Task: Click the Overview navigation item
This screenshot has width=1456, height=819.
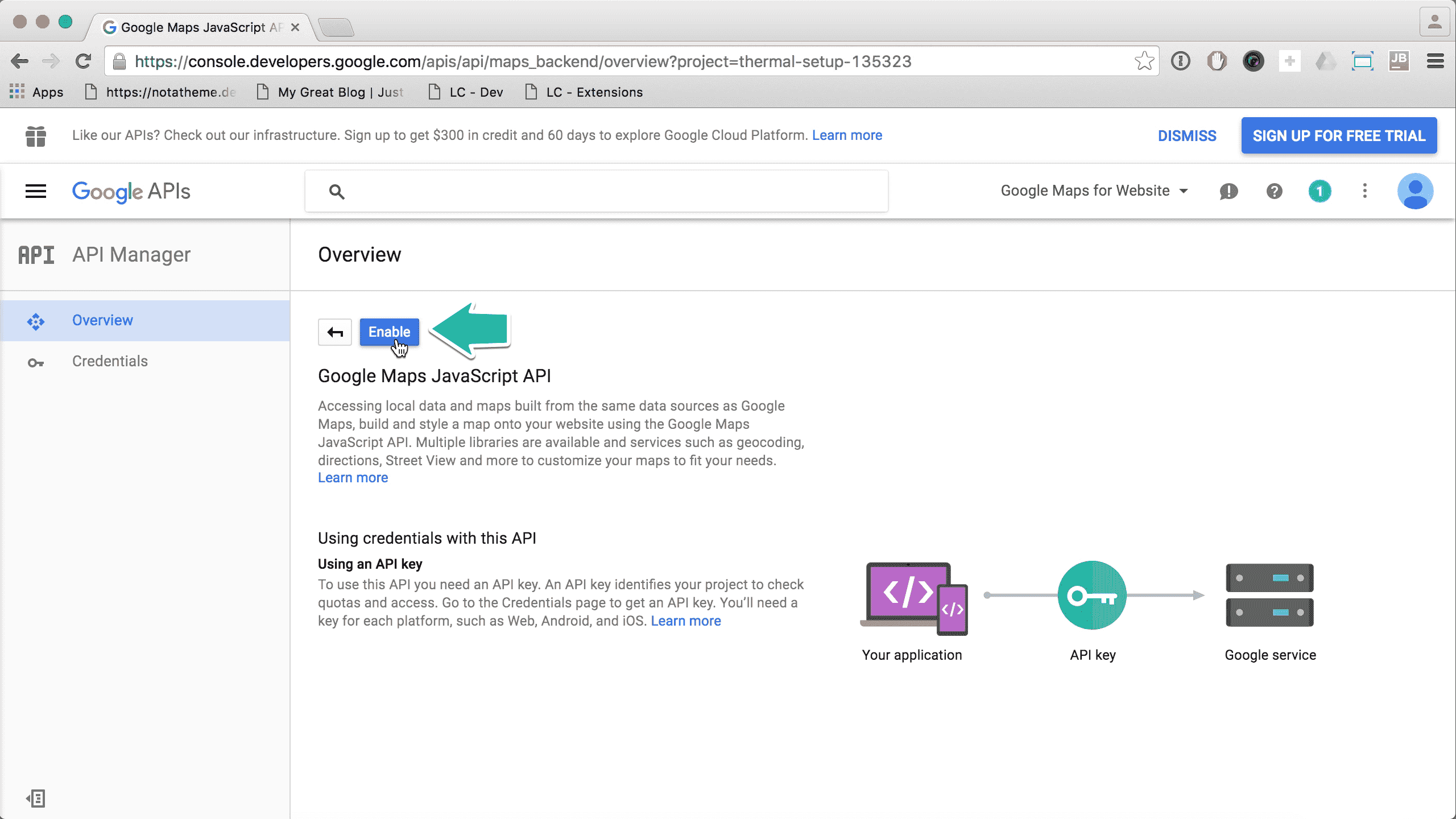Action: pyautogui.click(x=102, y=319)
